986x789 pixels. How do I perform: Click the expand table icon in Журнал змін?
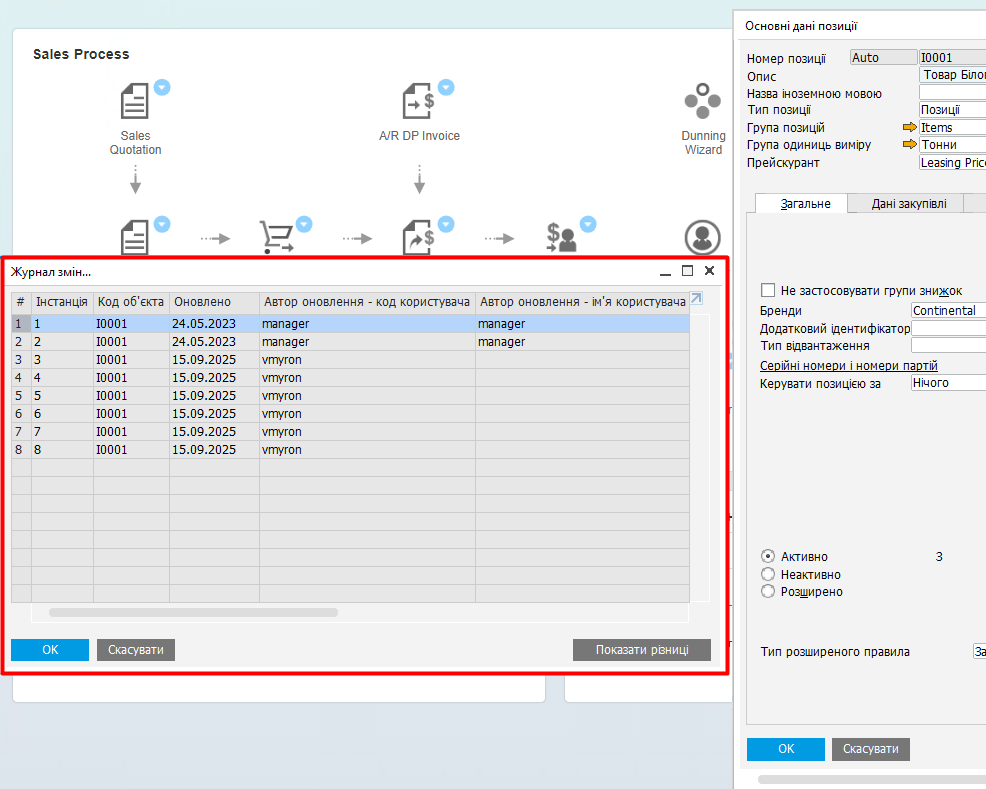click(697, 298)
